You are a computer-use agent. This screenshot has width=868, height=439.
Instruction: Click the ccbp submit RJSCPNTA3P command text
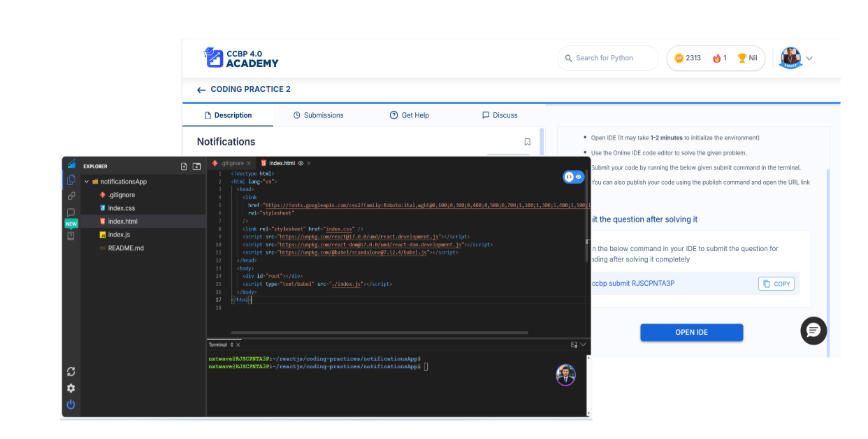click(x=633, y=283)
